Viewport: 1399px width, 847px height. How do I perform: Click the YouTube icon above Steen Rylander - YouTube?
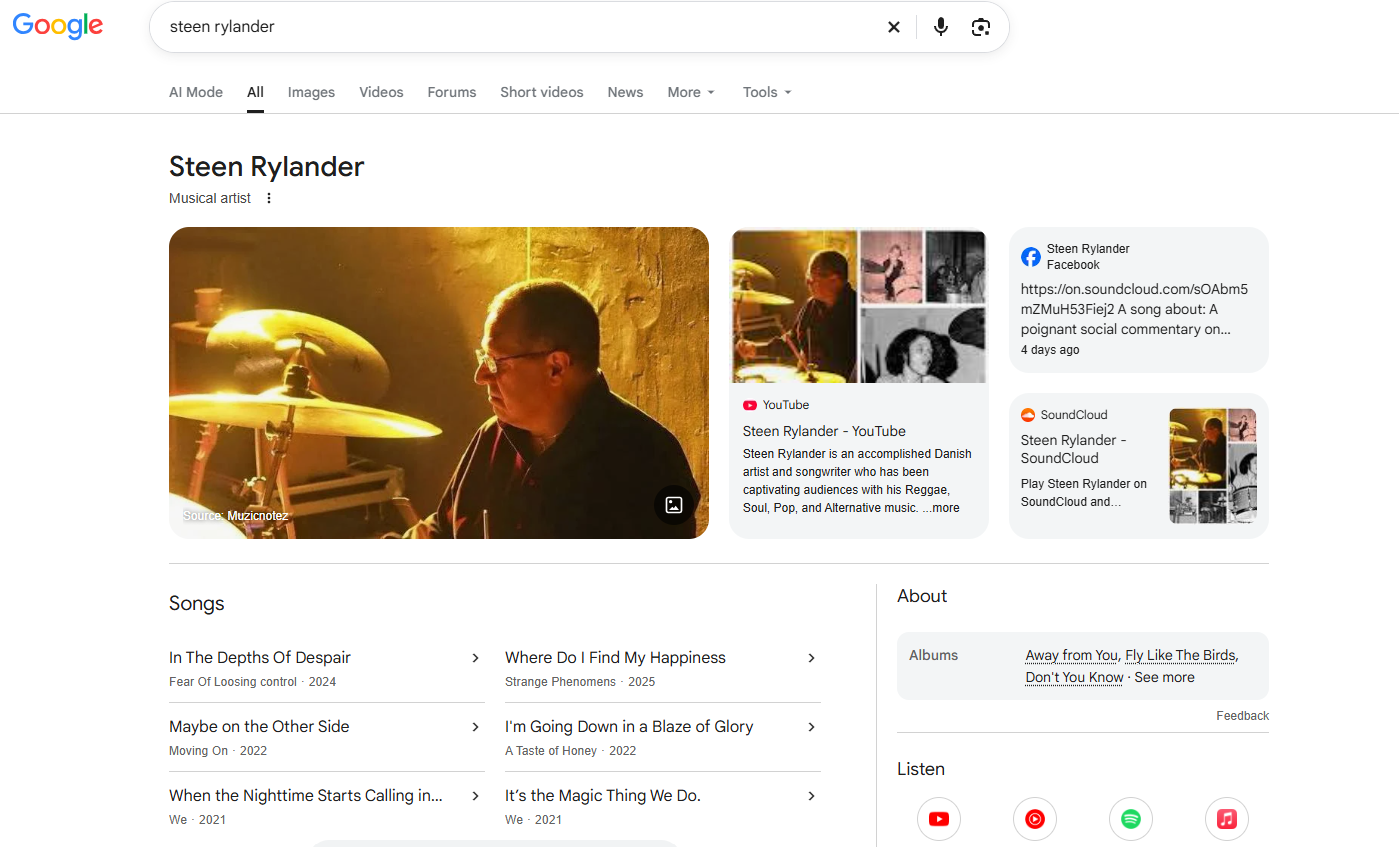coord(750,405)
